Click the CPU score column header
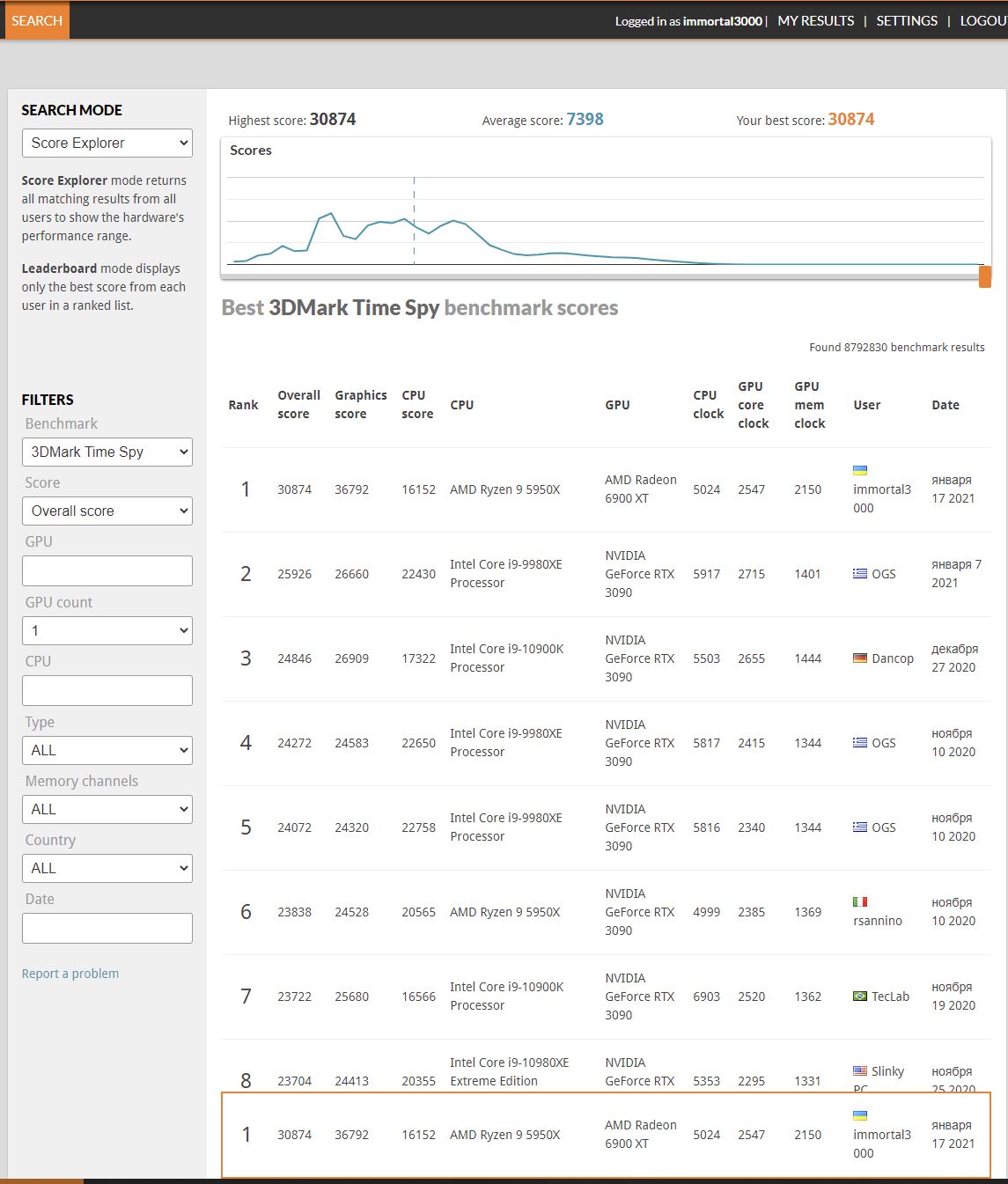The width and height of the screenshot is (1008, 1184). click(x=417, y=405)
